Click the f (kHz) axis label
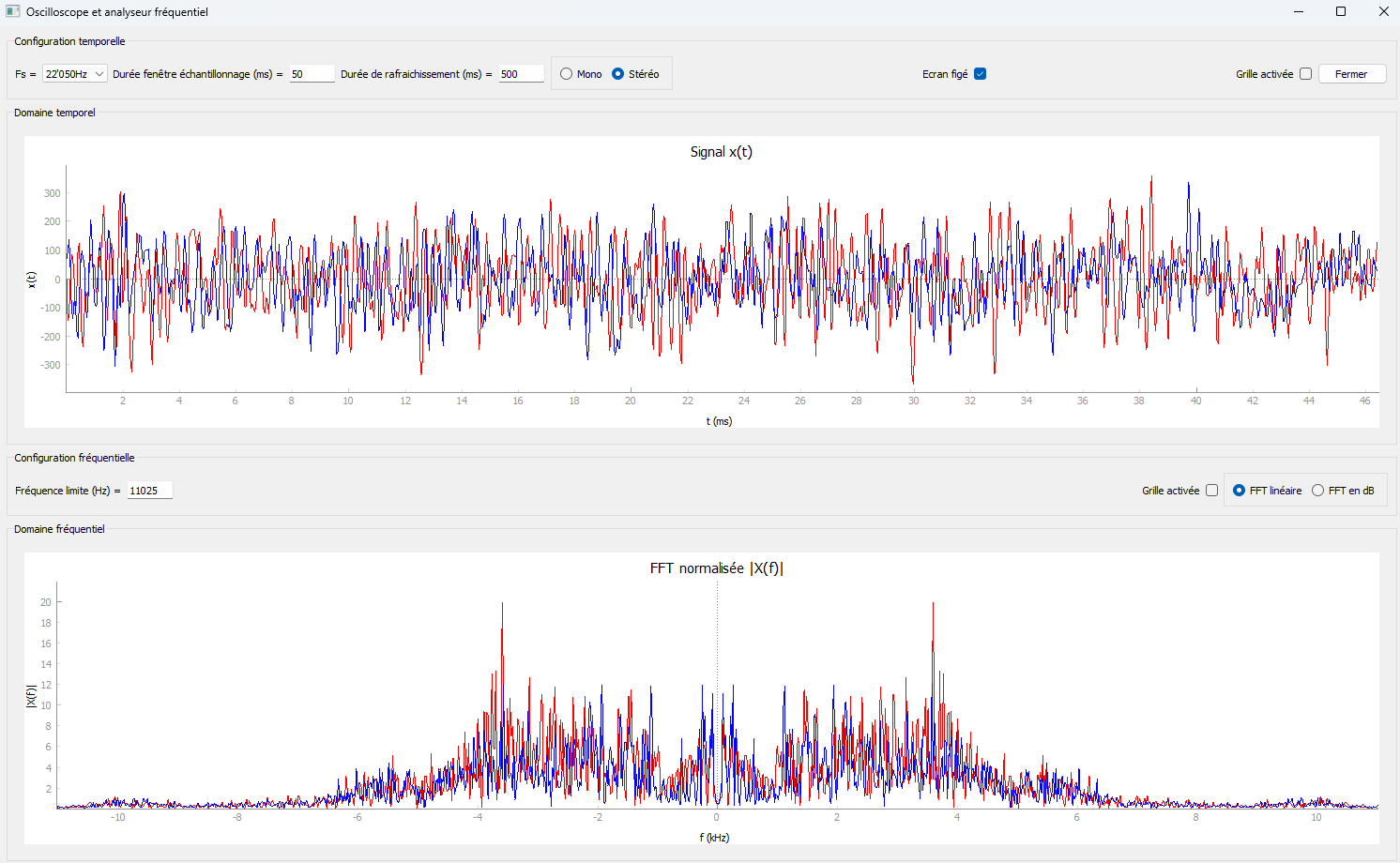The height and width of the screenshot is (863, 1400). pos(714,838)
